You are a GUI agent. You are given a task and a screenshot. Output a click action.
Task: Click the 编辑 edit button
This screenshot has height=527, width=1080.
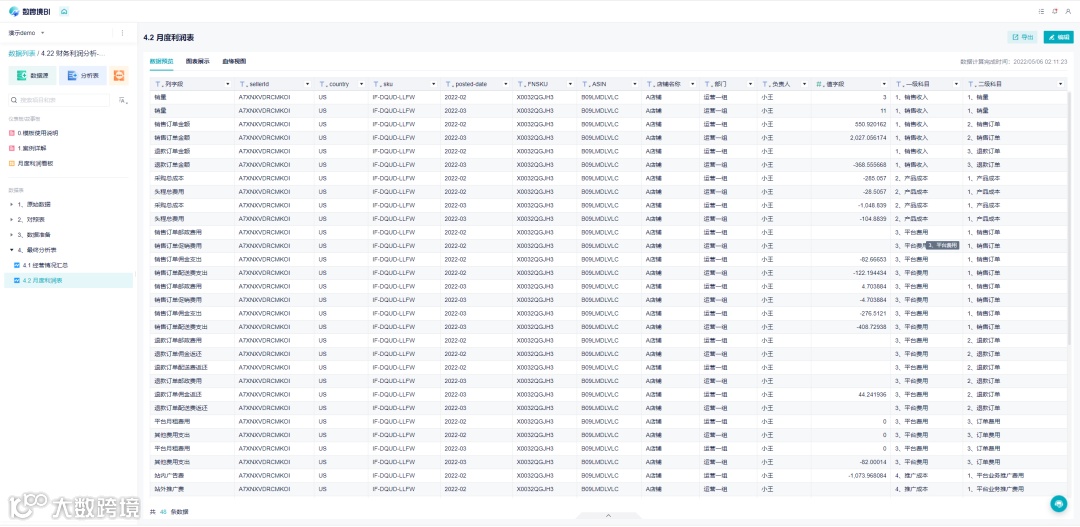tap(1059, 37)
